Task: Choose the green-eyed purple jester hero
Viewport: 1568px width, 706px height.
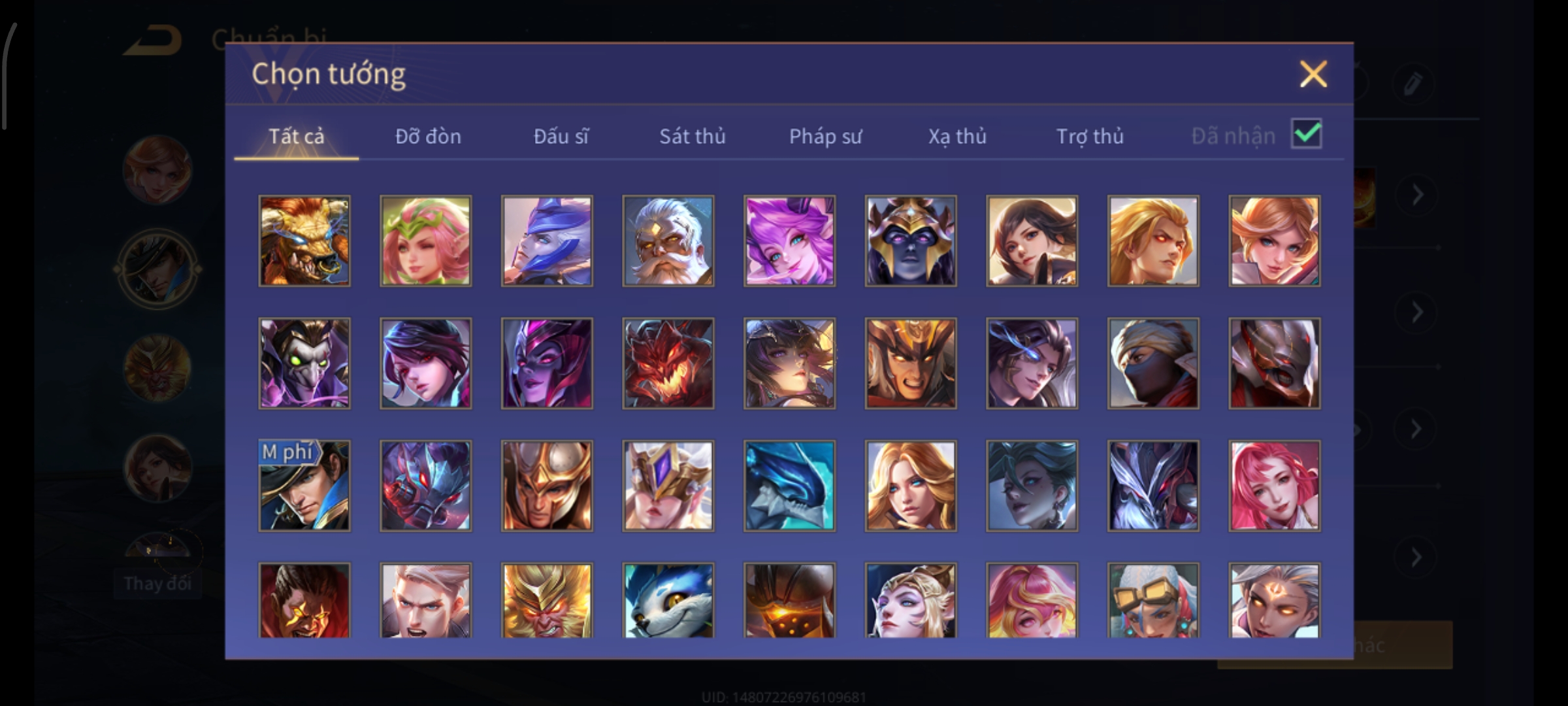Action: point(304,363)
